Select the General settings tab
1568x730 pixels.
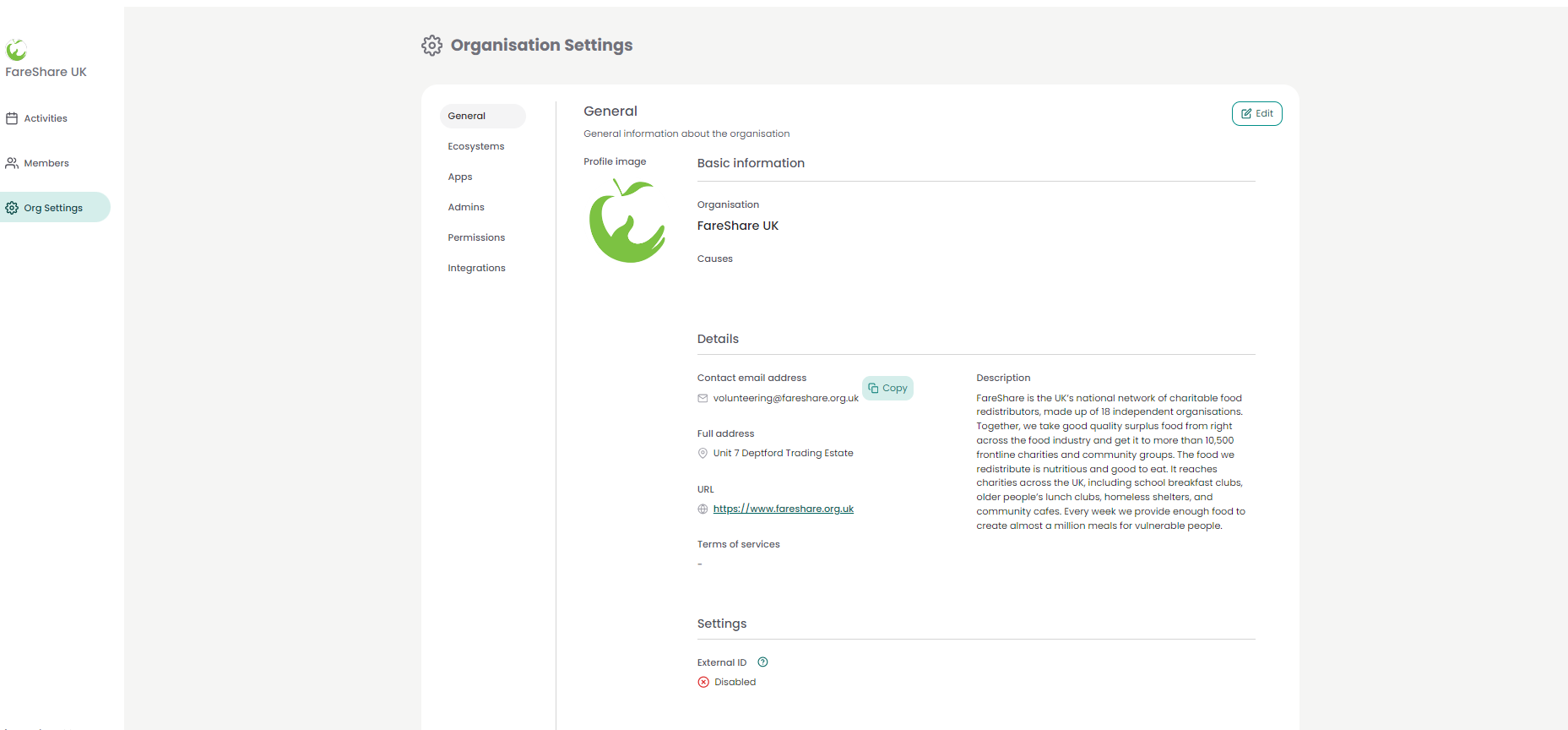(x=467, y=116)
